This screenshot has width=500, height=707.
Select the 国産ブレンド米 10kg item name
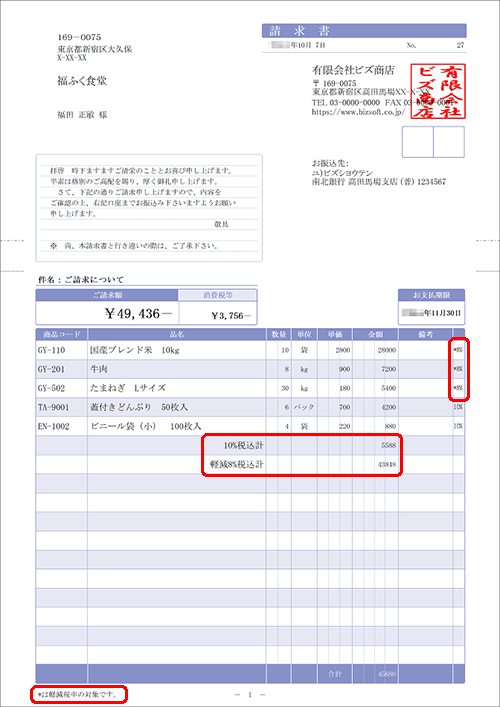[x=135, y=350]
